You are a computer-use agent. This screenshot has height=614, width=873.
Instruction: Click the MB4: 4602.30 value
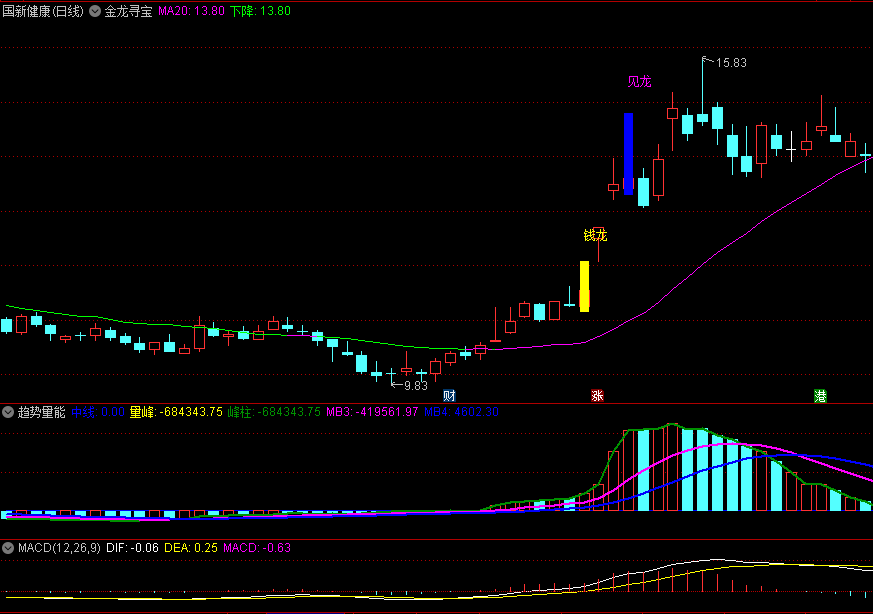pyautogui.click(x=462, y=412)
